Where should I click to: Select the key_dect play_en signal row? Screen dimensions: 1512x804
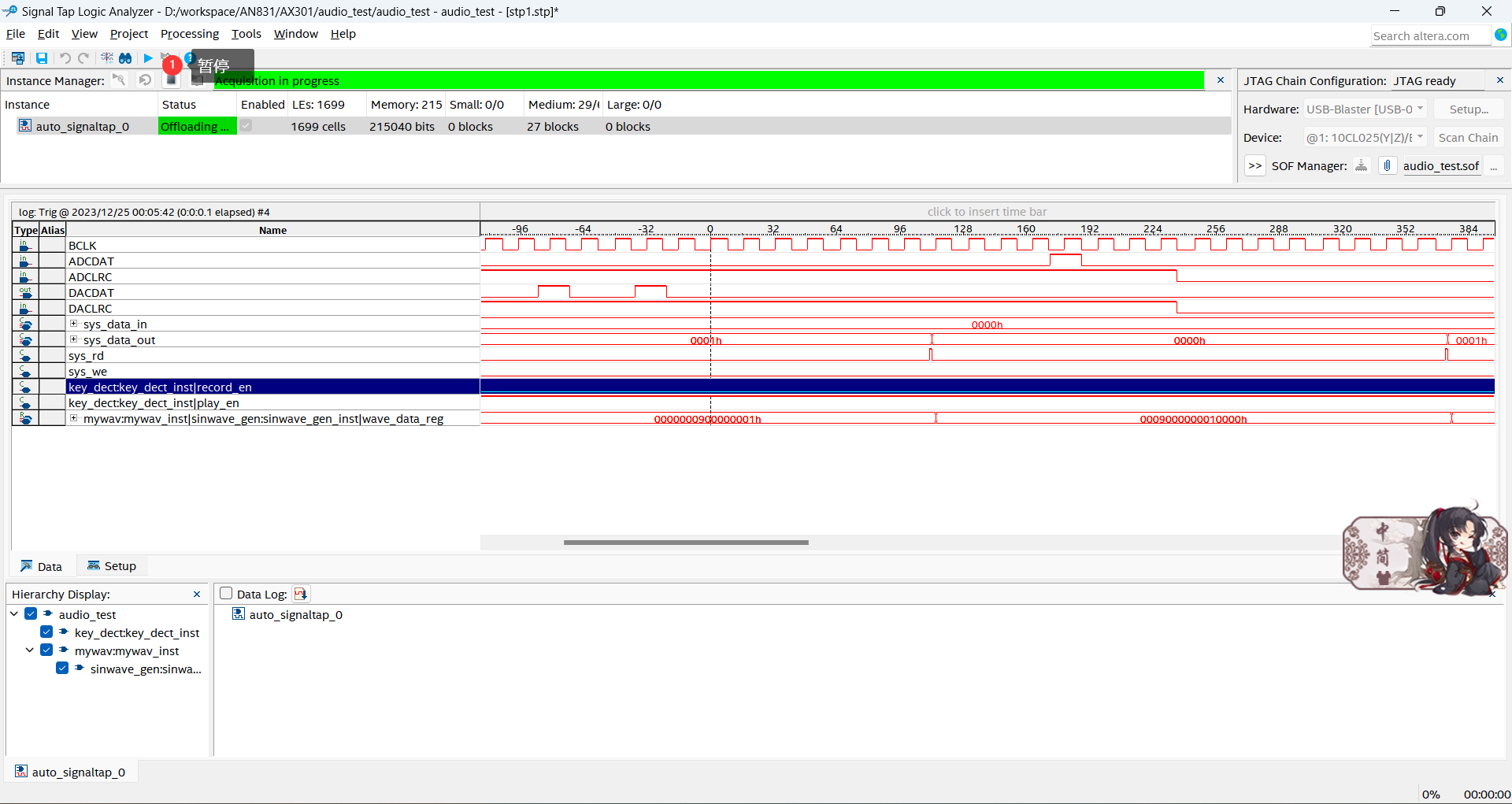[x=272, y=402]
